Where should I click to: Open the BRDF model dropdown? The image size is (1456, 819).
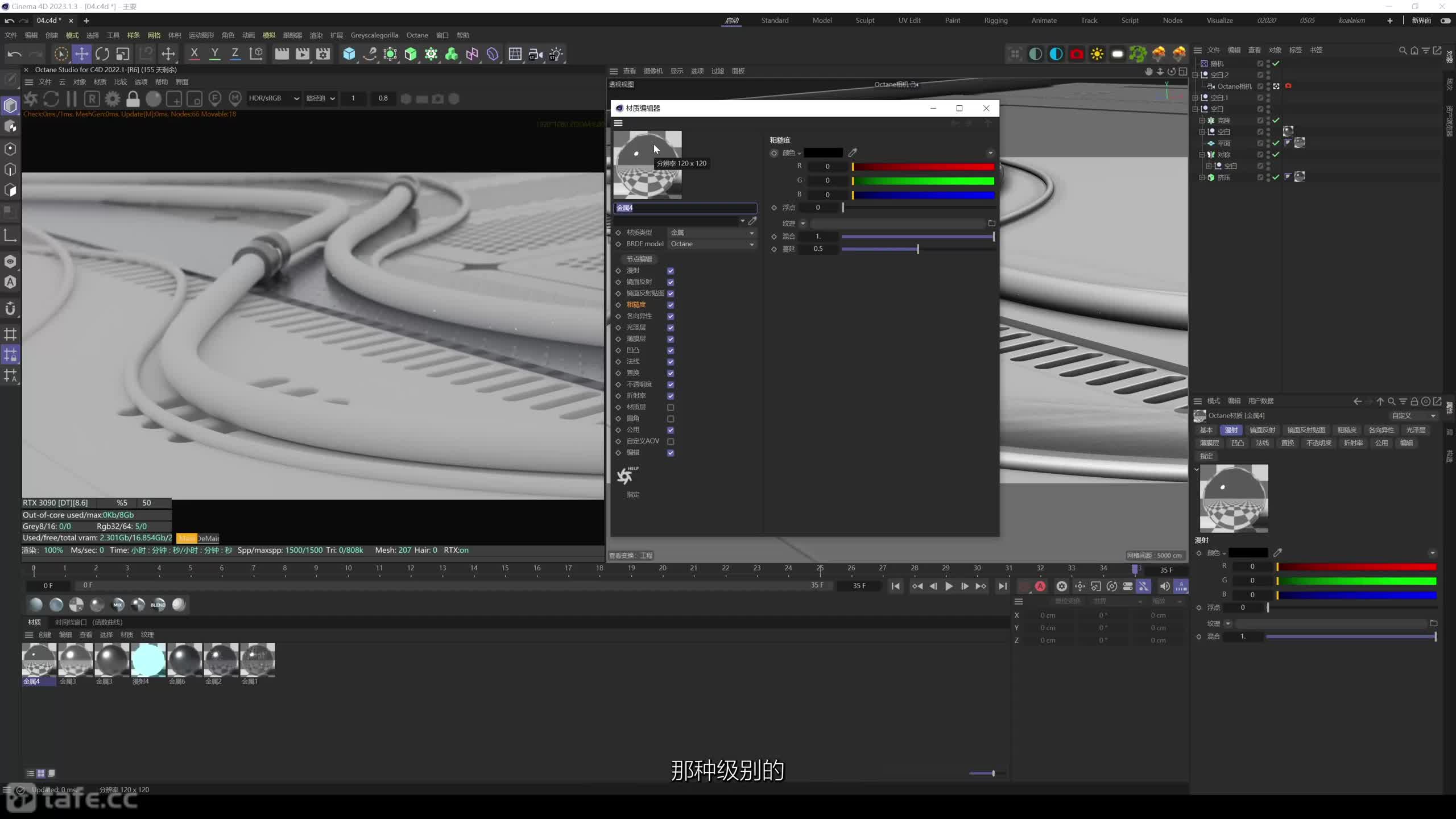click(712, 244)
